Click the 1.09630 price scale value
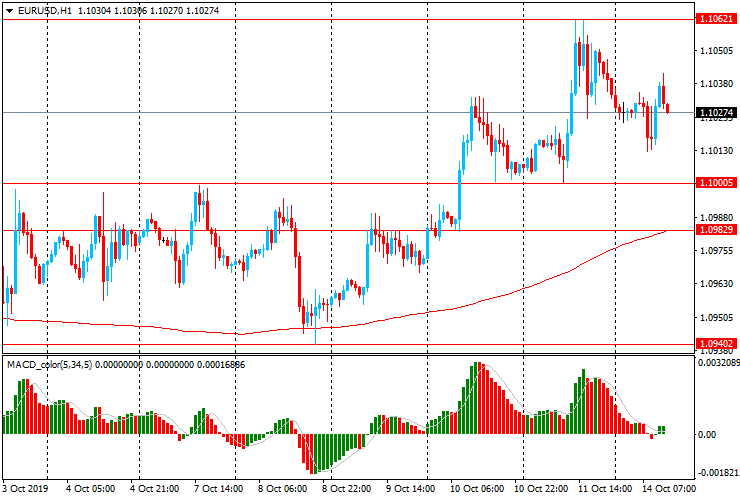This screenshot has width=740, height=500. (x=717, y=284)
